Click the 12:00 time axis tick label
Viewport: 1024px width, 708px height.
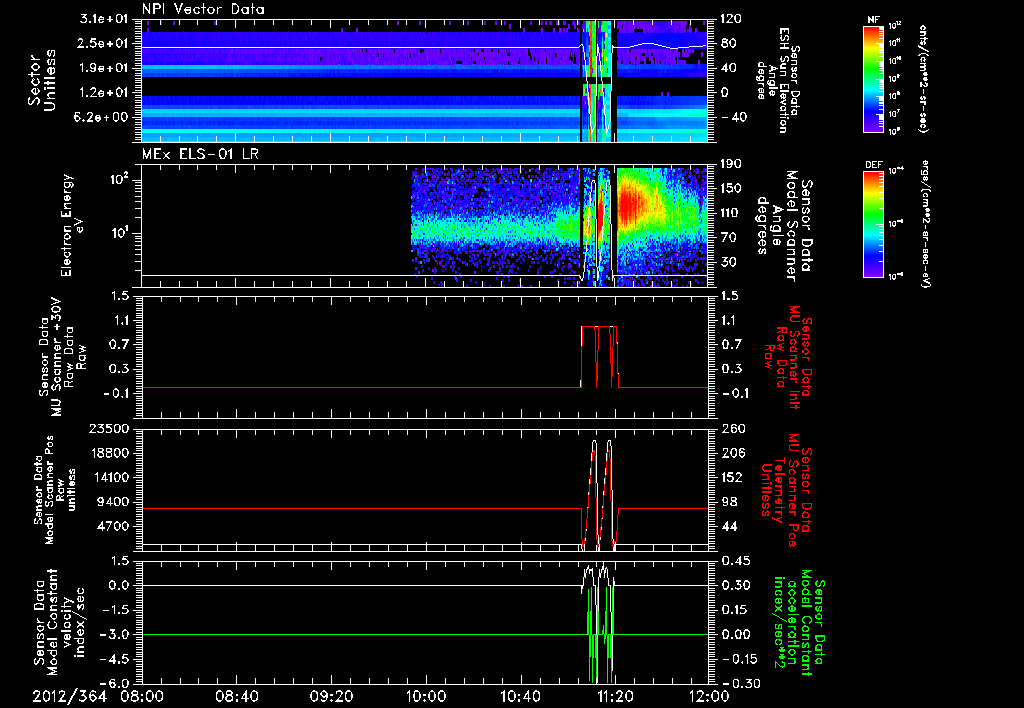(709, 696)
